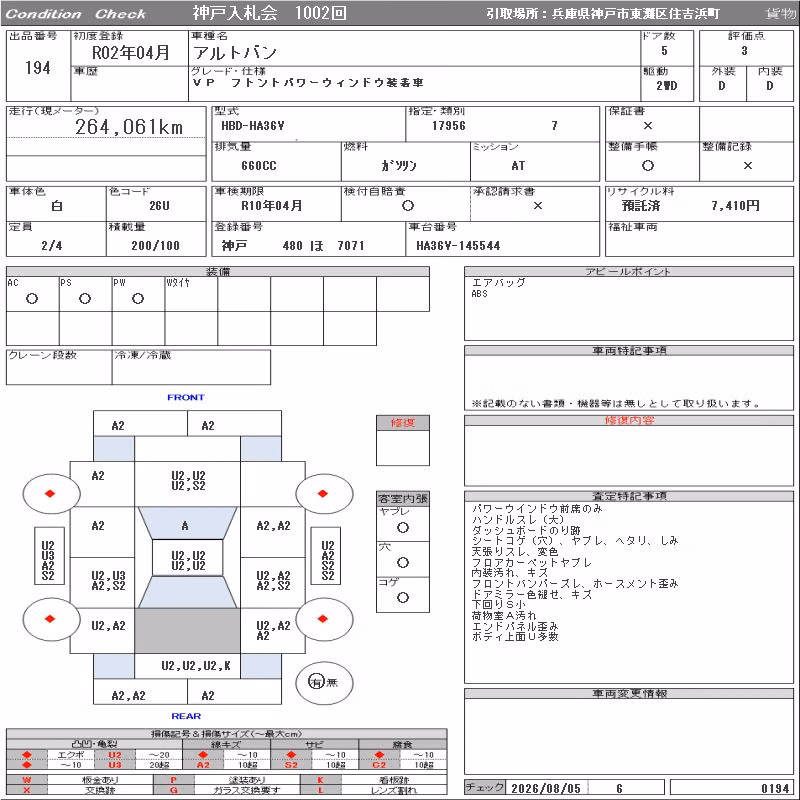
Task: Click the red X 交換跡 legend marker
Action: (x=27, y=790)
